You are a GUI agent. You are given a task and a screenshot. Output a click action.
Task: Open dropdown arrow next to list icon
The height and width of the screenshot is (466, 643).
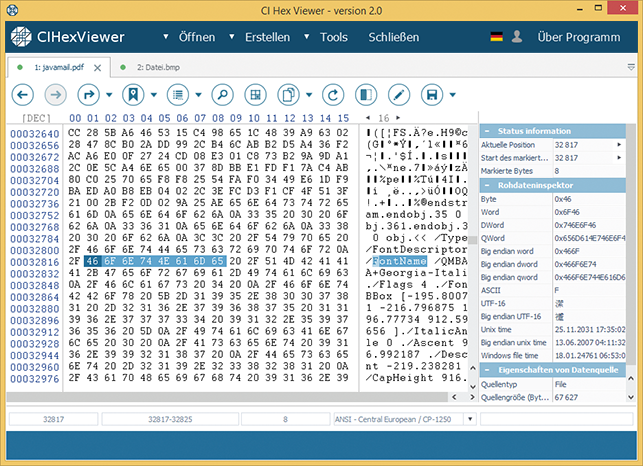coord(198,95)
